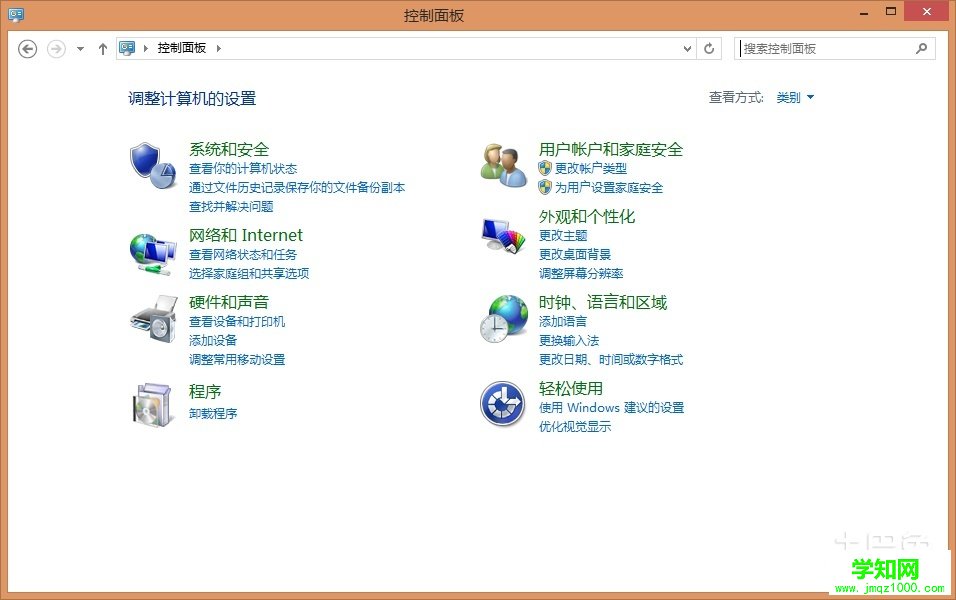Image resolution: width=956 pixels, height=600 pixels.
Task: Open 选择家庭组和共享选项 link
Action: click(249, 273)
